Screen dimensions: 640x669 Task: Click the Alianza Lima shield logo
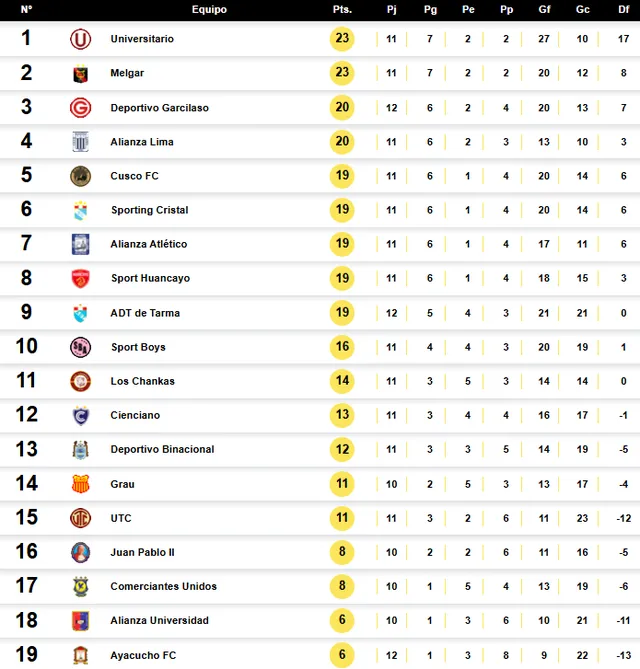pyautogui.click(x=80, y=142)
